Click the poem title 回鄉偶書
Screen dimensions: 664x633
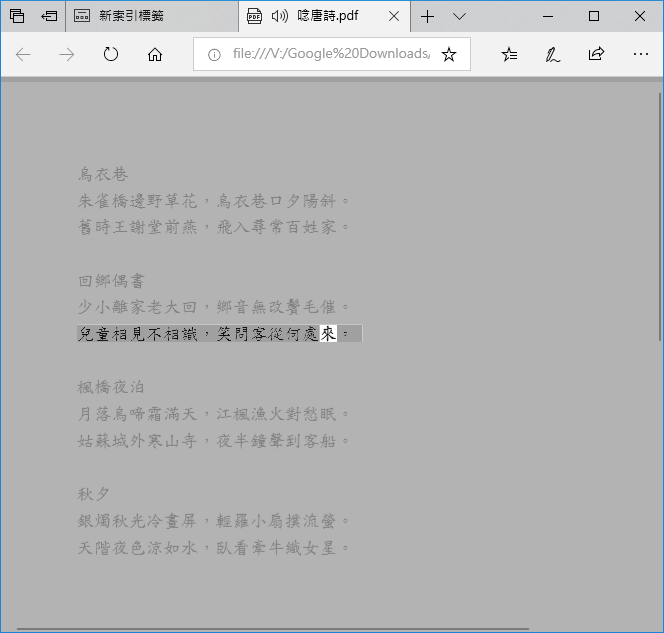pyautogui.click(x=111, y=281)
